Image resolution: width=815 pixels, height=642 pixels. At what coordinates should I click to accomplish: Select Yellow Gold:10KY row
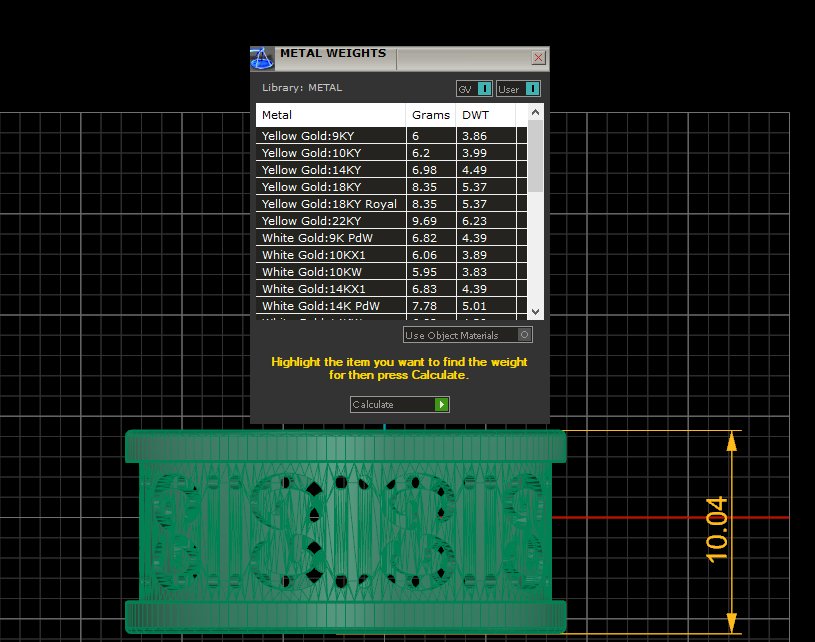point(391,153)
